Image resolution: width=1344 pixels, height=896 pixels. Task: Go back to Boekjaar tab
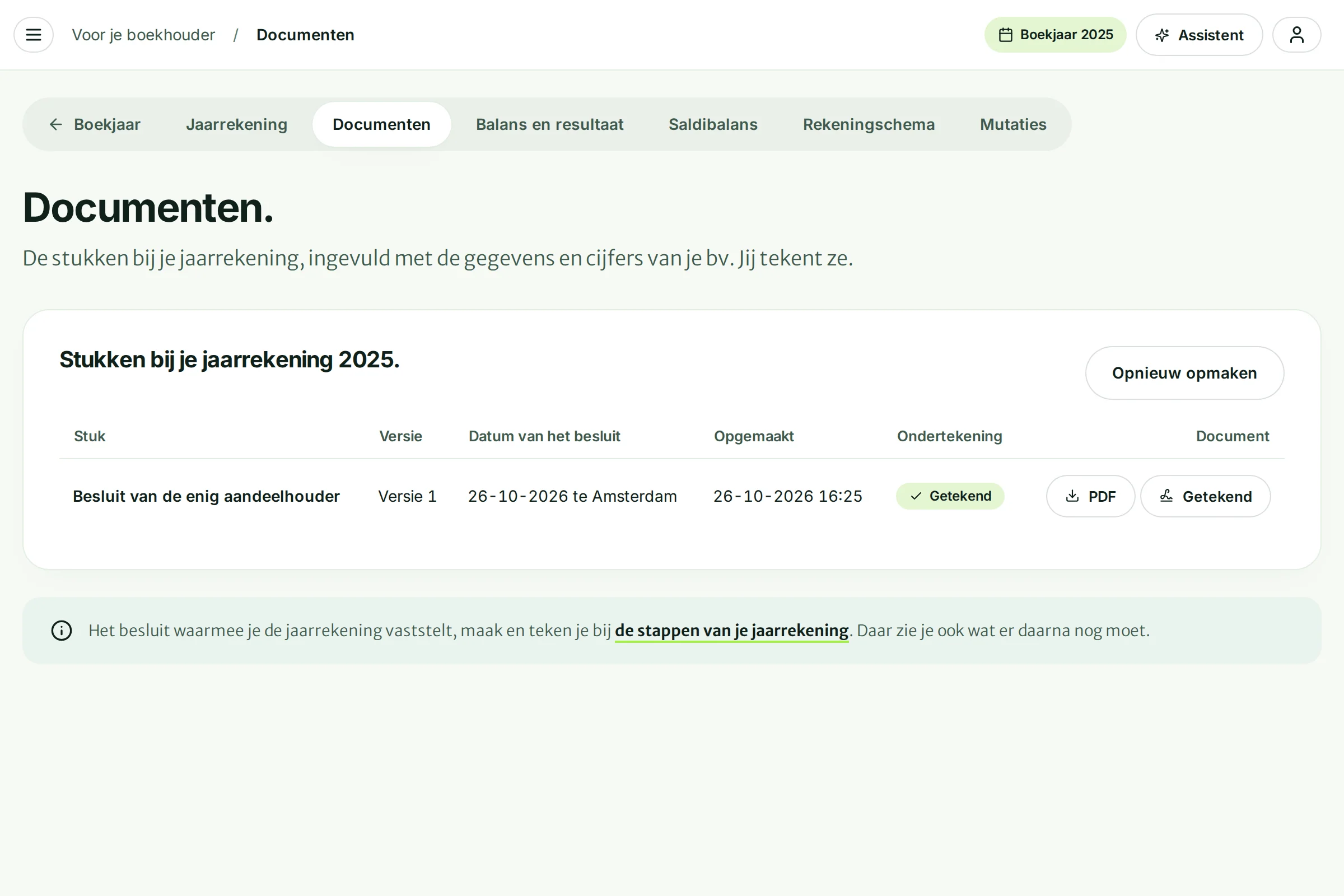95,124
